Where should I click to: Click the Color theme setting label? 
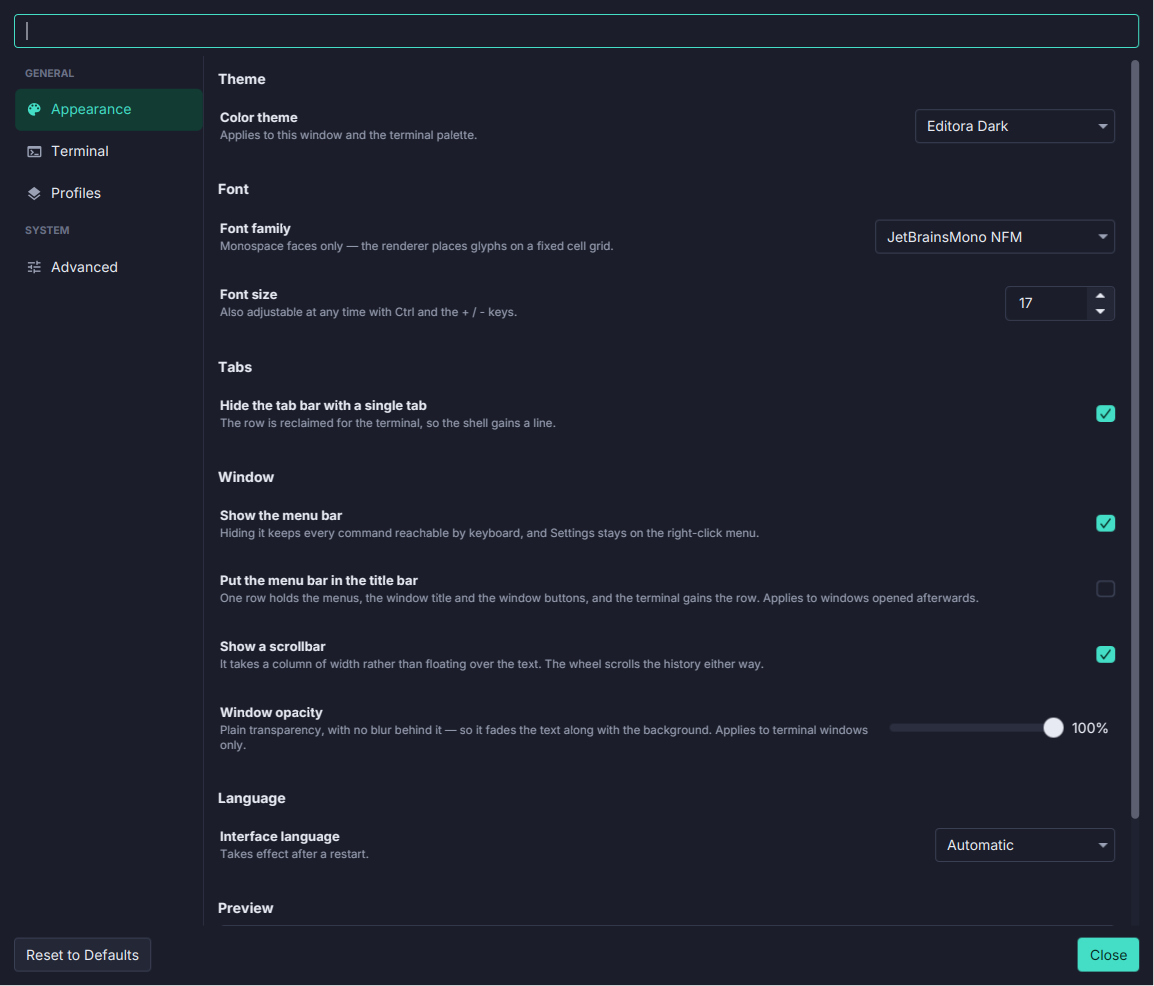click(x=258, y=118)
